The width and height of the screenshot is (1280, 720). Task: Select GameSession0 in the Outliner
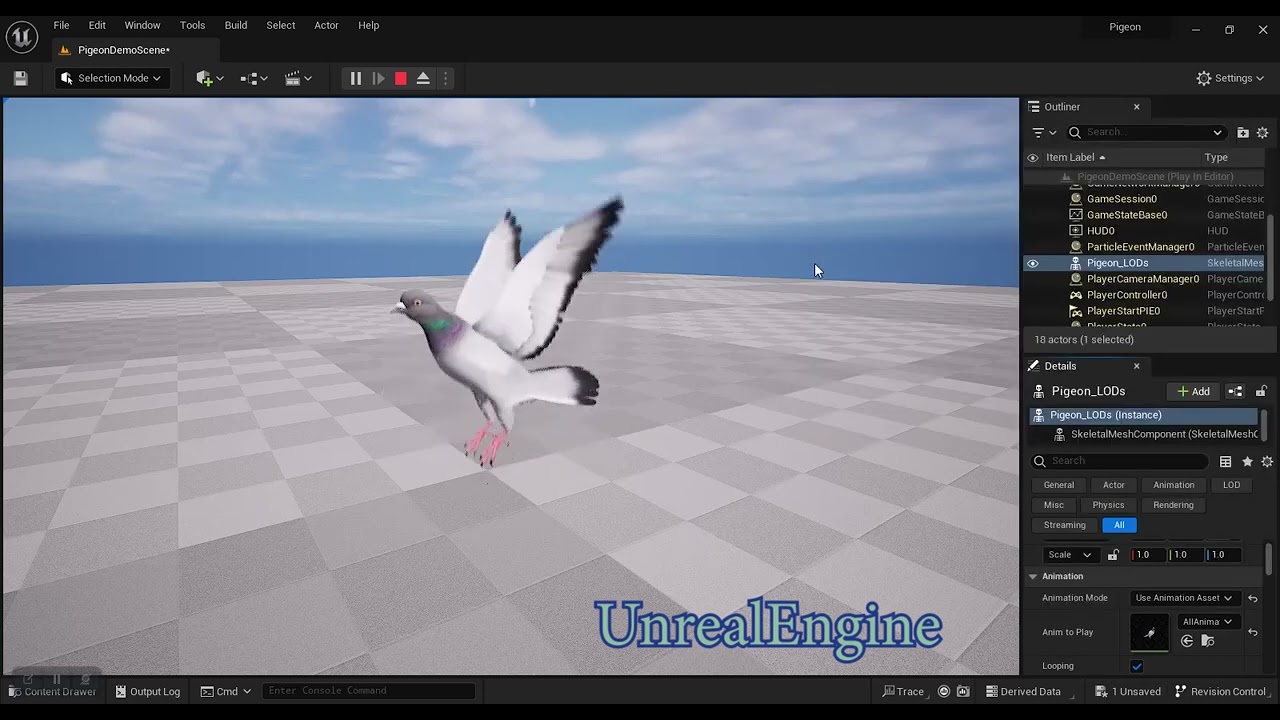1121,199
